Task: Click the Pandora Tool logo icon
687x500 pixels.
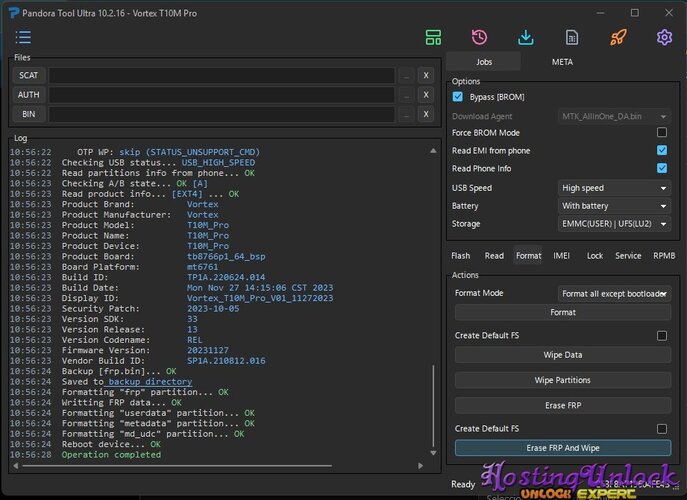Action: point(14,13)
